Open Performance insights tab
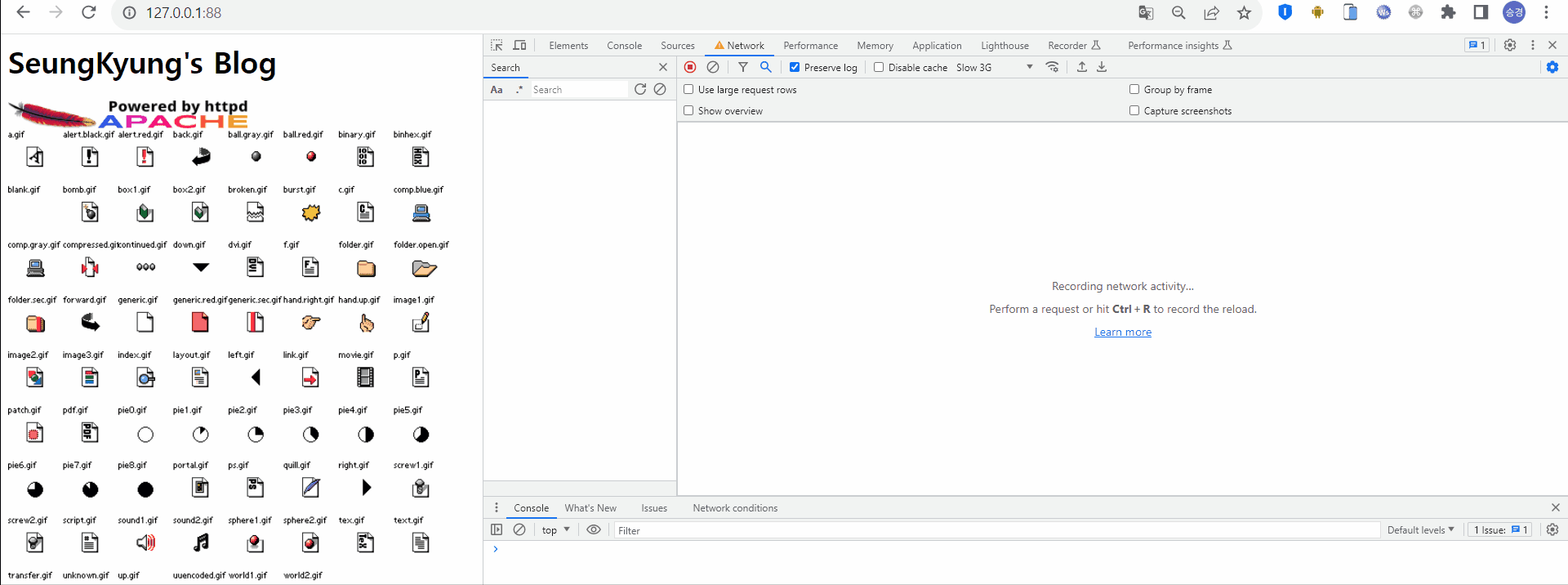The width and height of the screenshot is (1568, 585). coord(1179,46)
